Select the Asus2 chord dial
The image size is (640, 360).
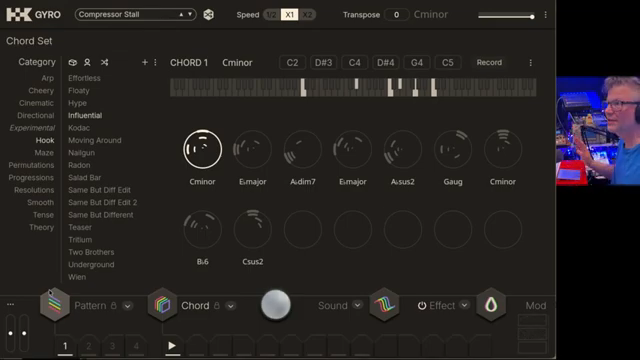[402, 149]
